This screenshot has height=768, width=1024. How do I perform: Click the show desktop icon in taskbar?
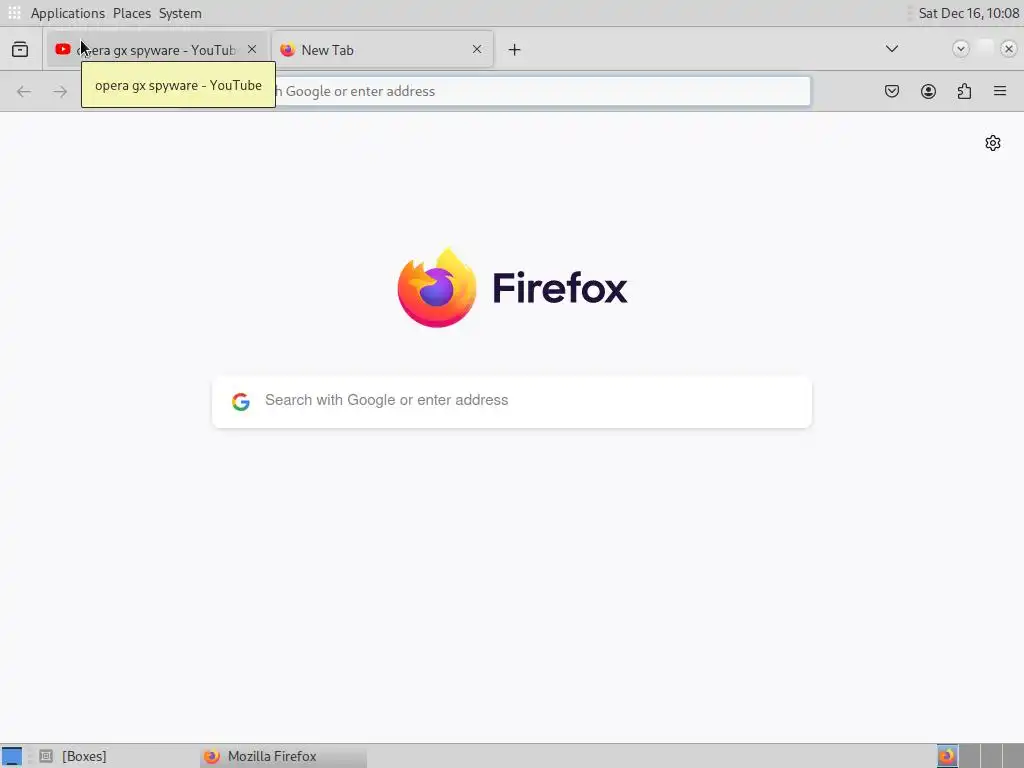(12, 756)
